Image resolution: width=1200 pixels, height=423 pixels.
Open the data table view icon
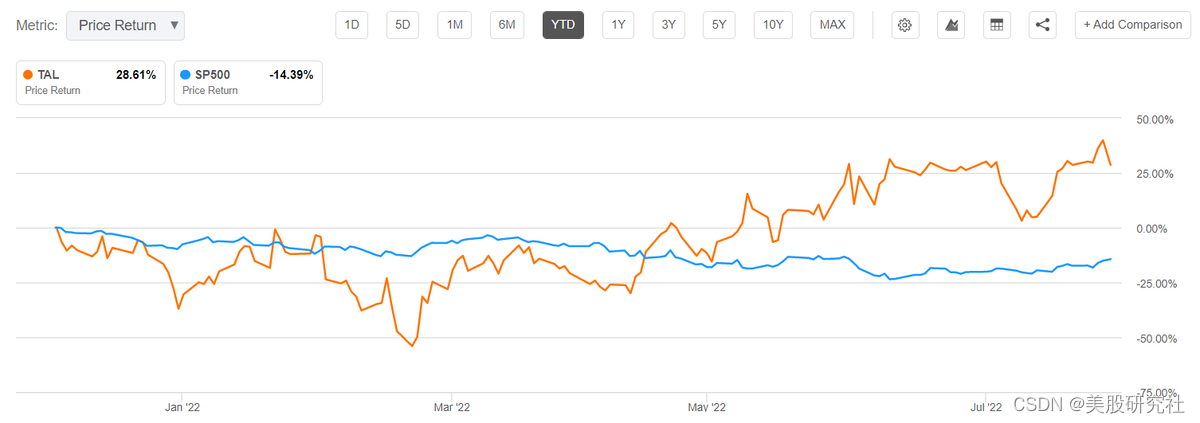(996, 25)
